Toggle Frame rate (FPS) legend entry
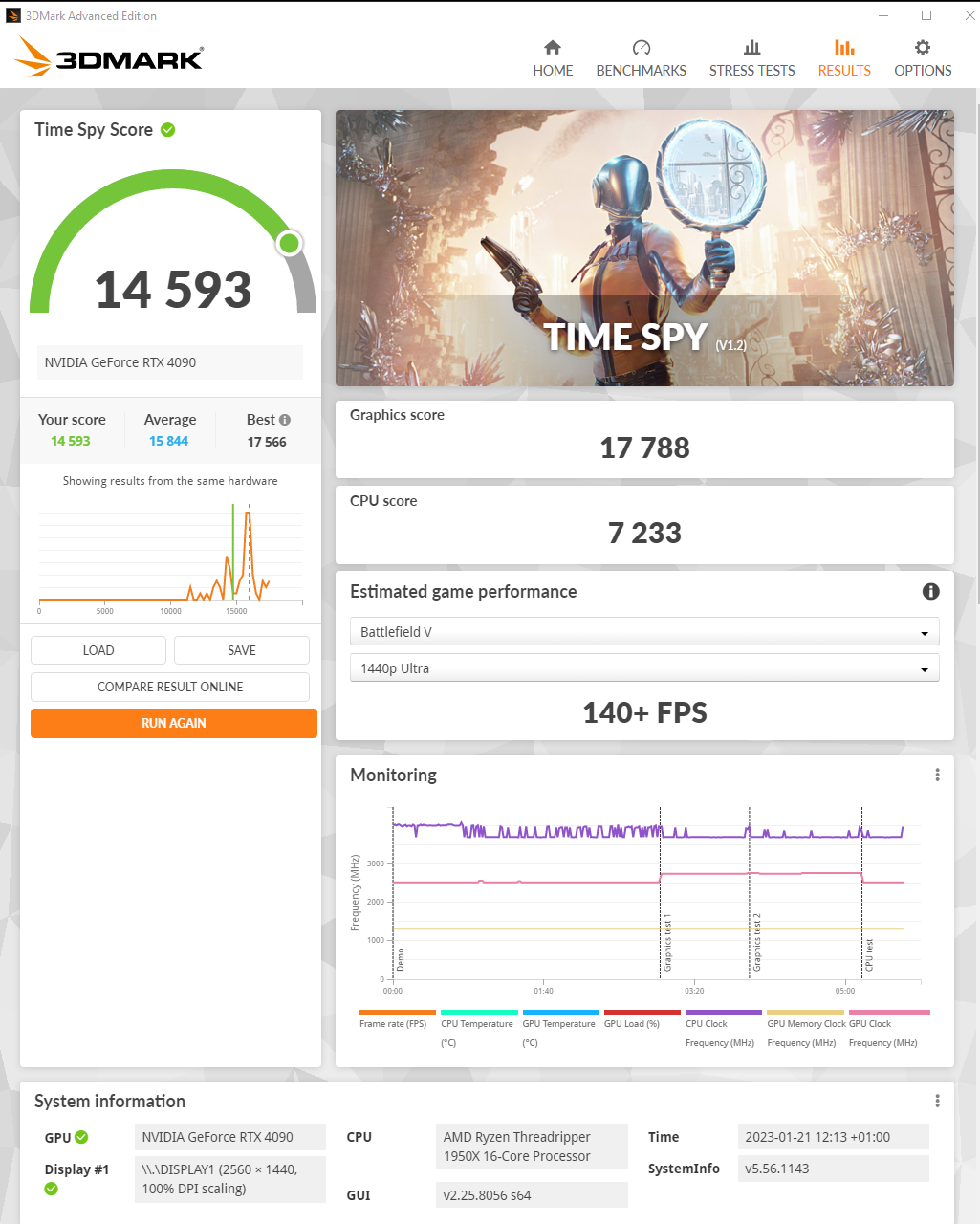The height and width of the screenshot is (1224, 980). pos(397,1019)
